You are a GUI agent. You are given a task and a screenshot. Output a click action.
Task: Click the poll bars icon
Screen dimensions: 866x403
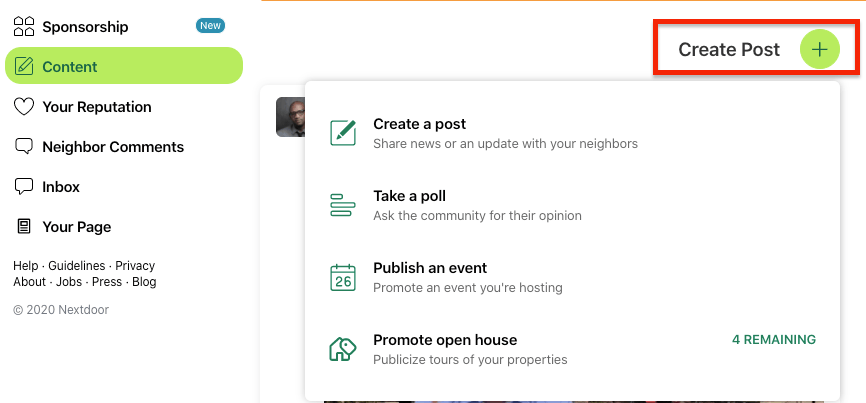click(343, 205)
